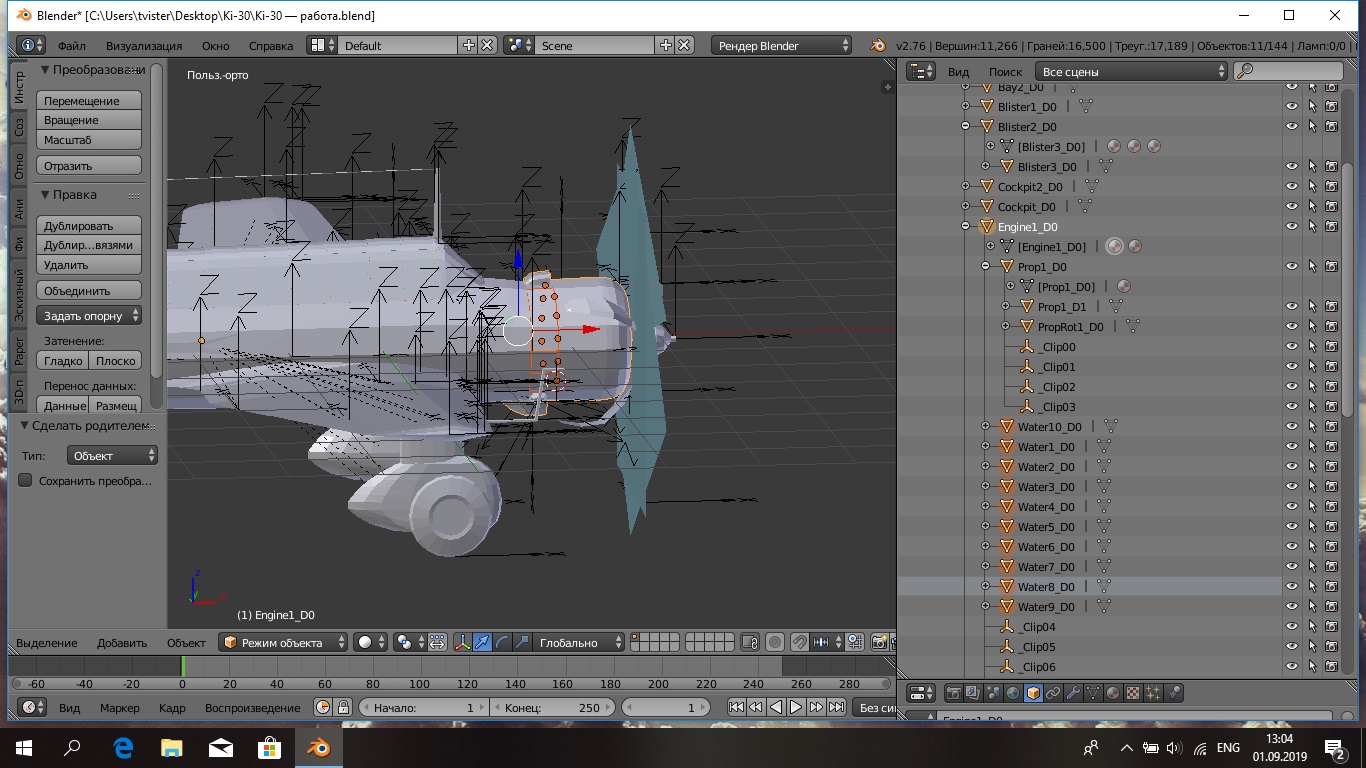Click the Play animation forward button
The image size is (1366, 768).
(796, 707)
